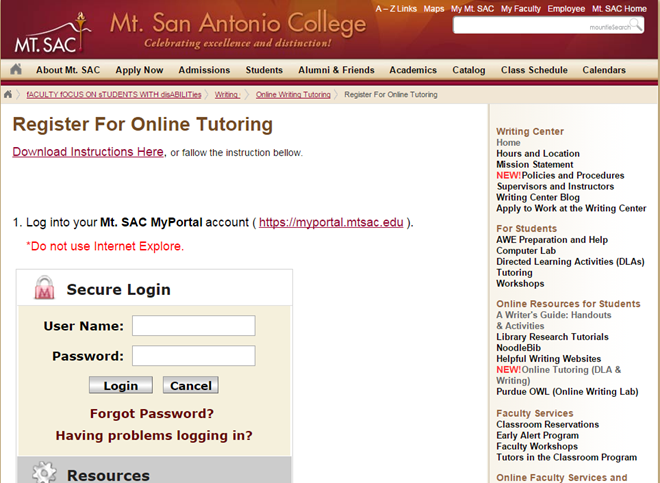Open Library Research Tutorials link

click(552, 336)
